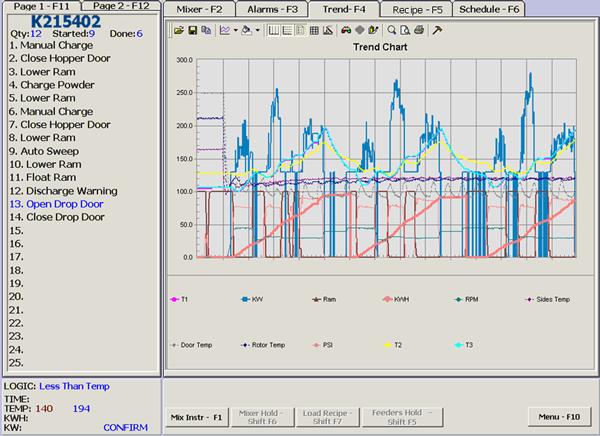The width and height of the screenshot is (600, 436).
Task: Print the trend chart with the printer icon
Action: [419, 30]
